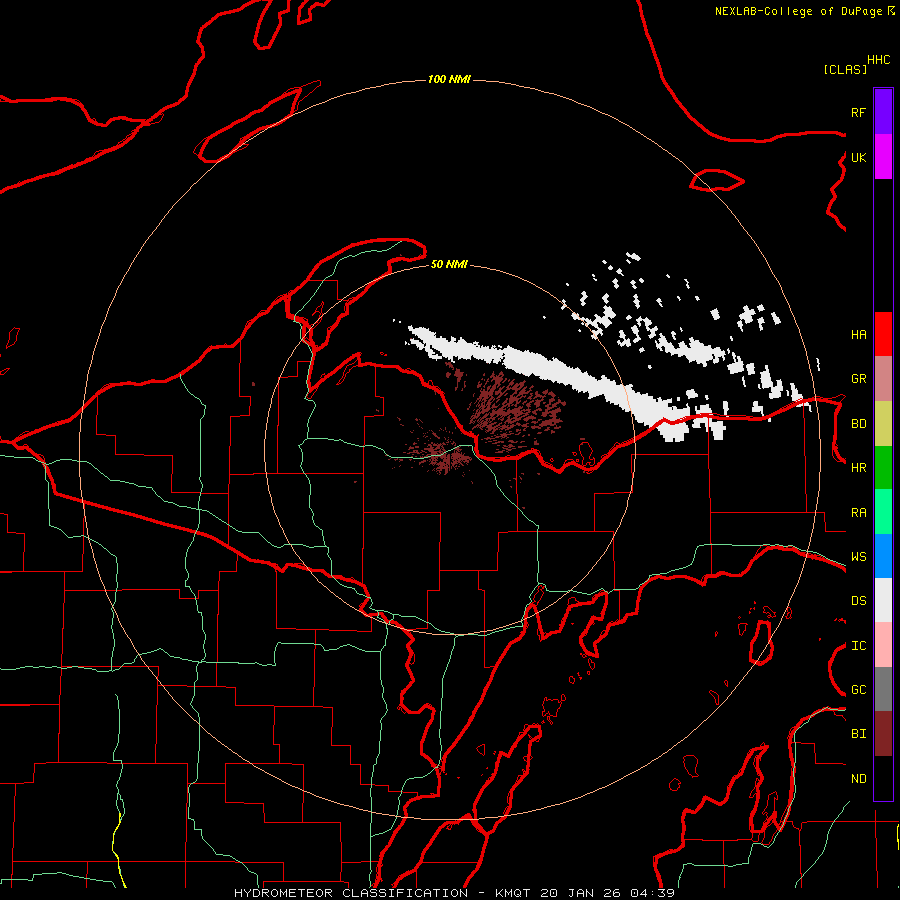Choose the IC light pink legend swatch

(x=883, y=645)
